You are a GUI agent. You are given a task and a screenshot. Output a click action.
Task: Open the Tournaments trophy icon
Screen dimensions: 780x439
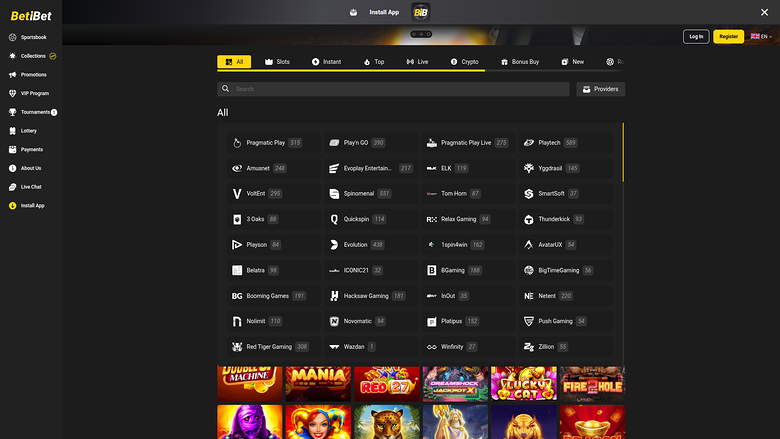tap(13, 112)
